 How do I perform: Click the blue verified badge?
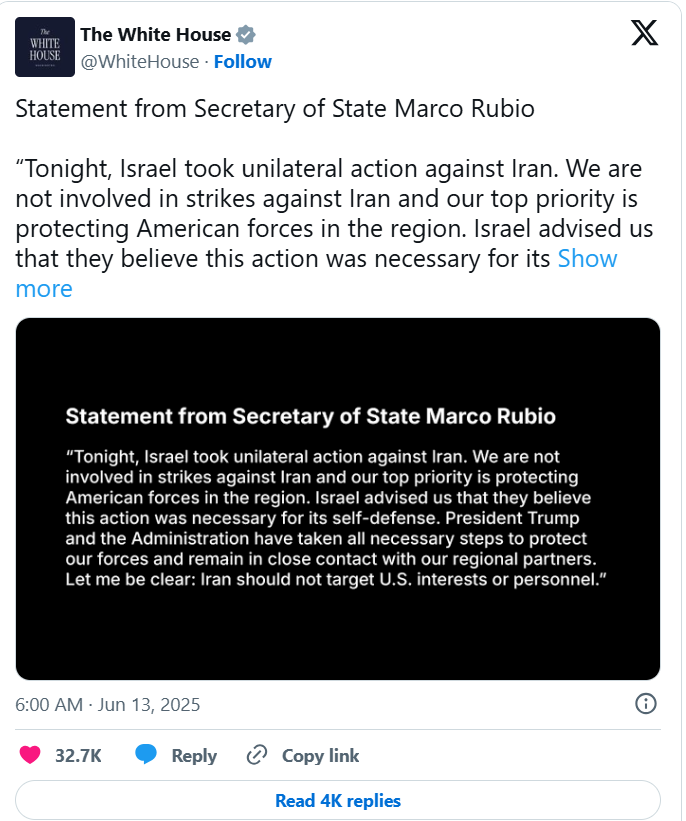click(246, 35)
